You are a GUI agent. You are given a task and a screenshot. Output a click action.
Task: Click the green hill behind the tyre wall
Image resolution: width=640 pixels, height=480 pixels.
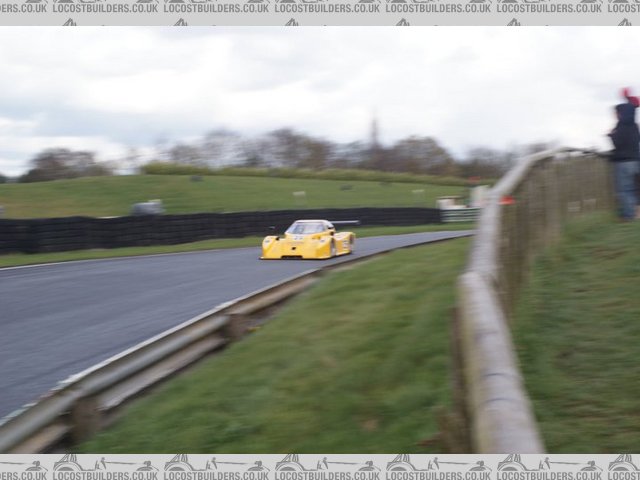click(x=250, y=193)
